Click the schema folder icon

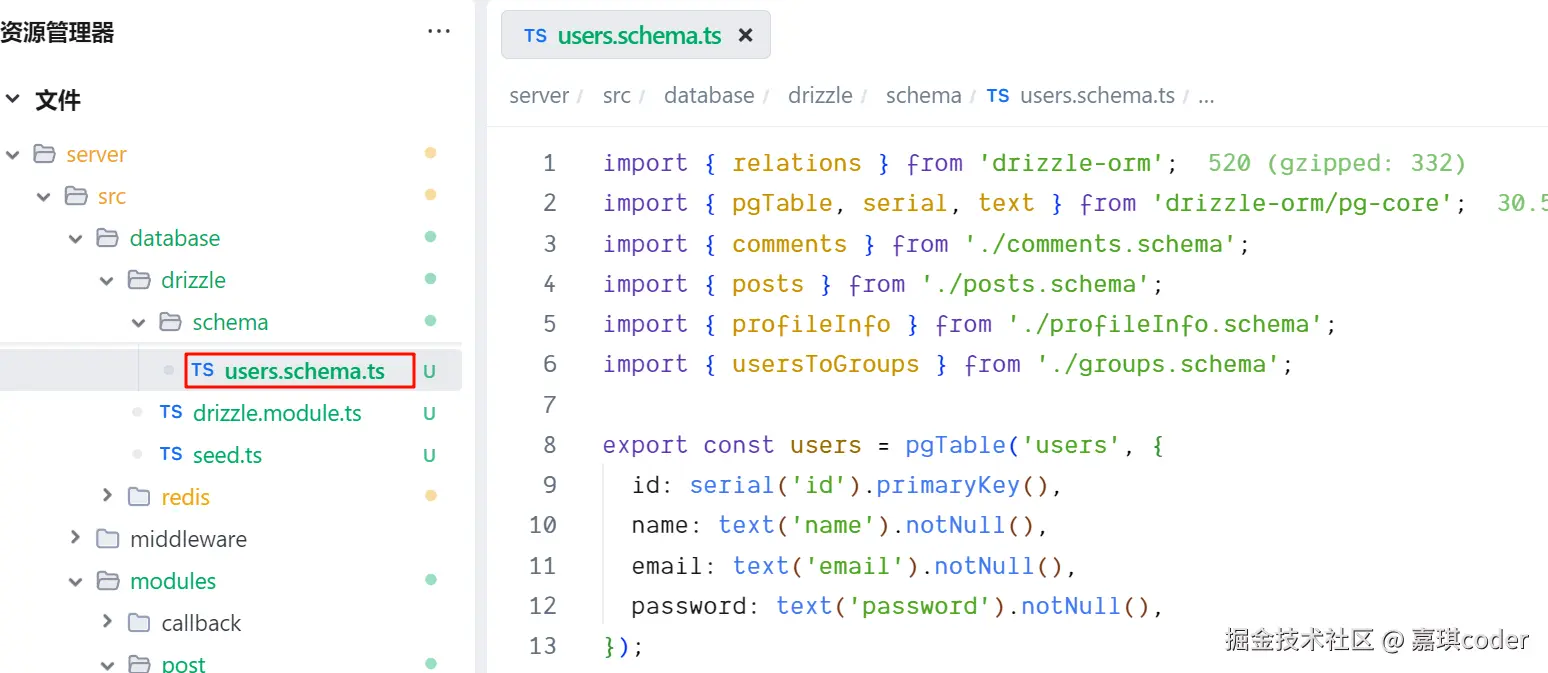[x=171, y=322]
